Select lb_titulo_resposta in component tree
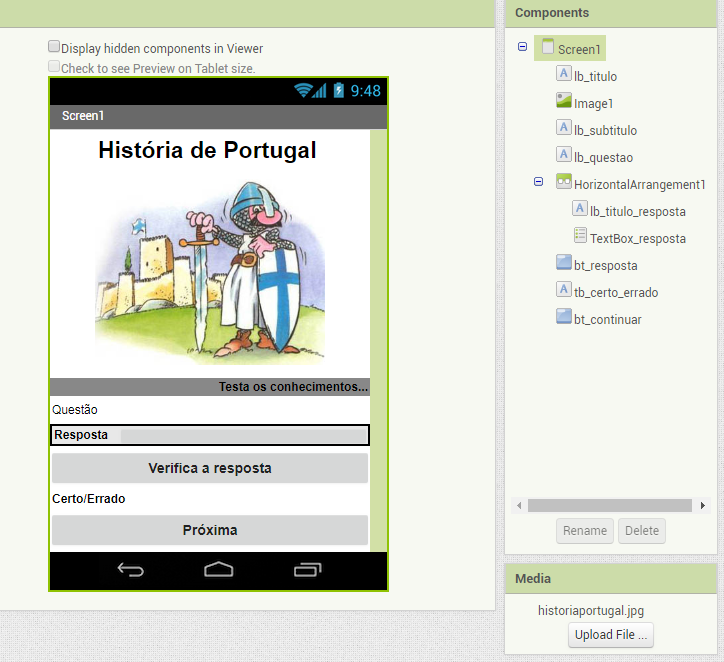 638,211
